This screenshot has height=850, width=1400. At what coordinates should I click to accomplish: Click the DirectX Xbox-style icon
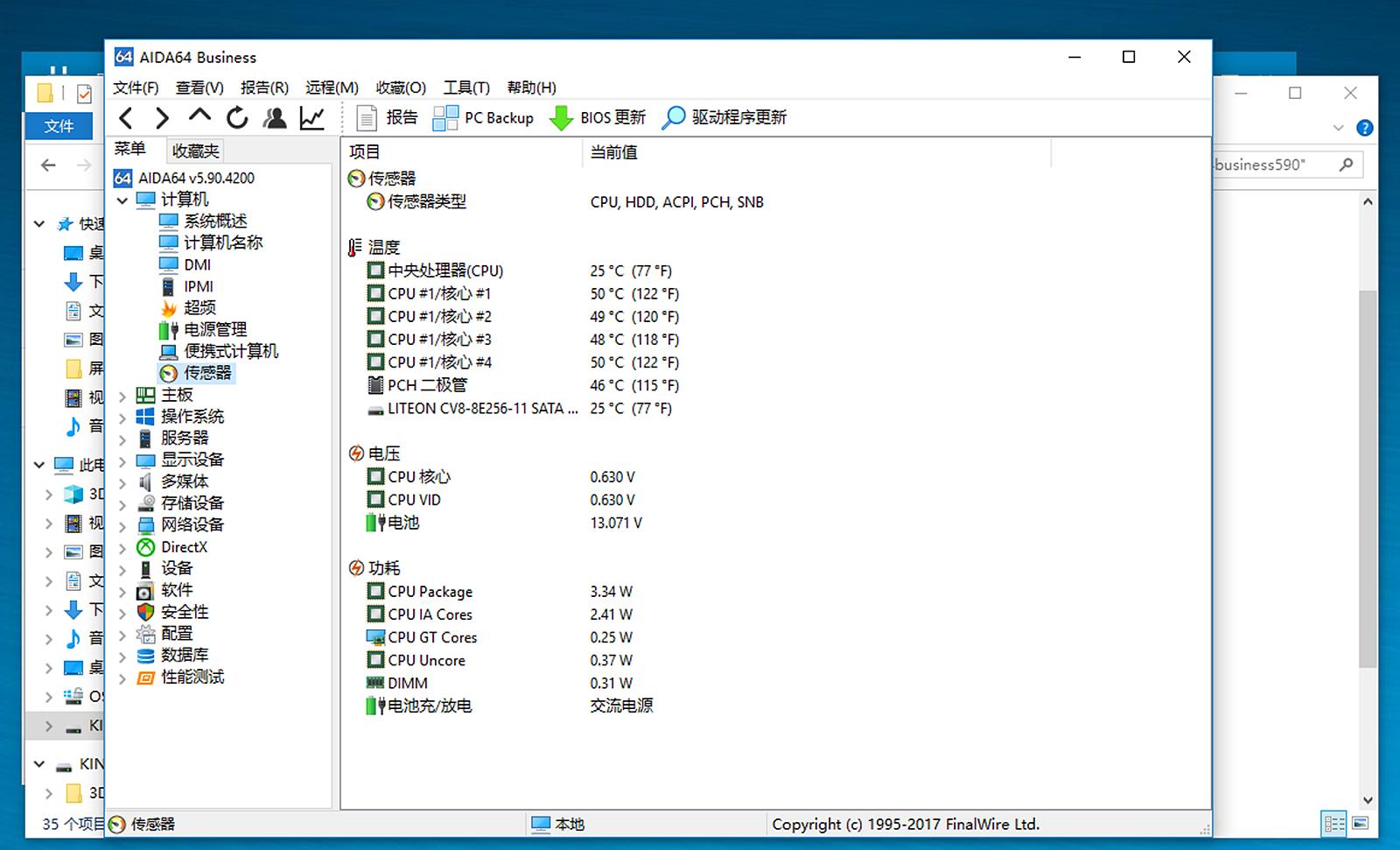(x=145, y=547)
